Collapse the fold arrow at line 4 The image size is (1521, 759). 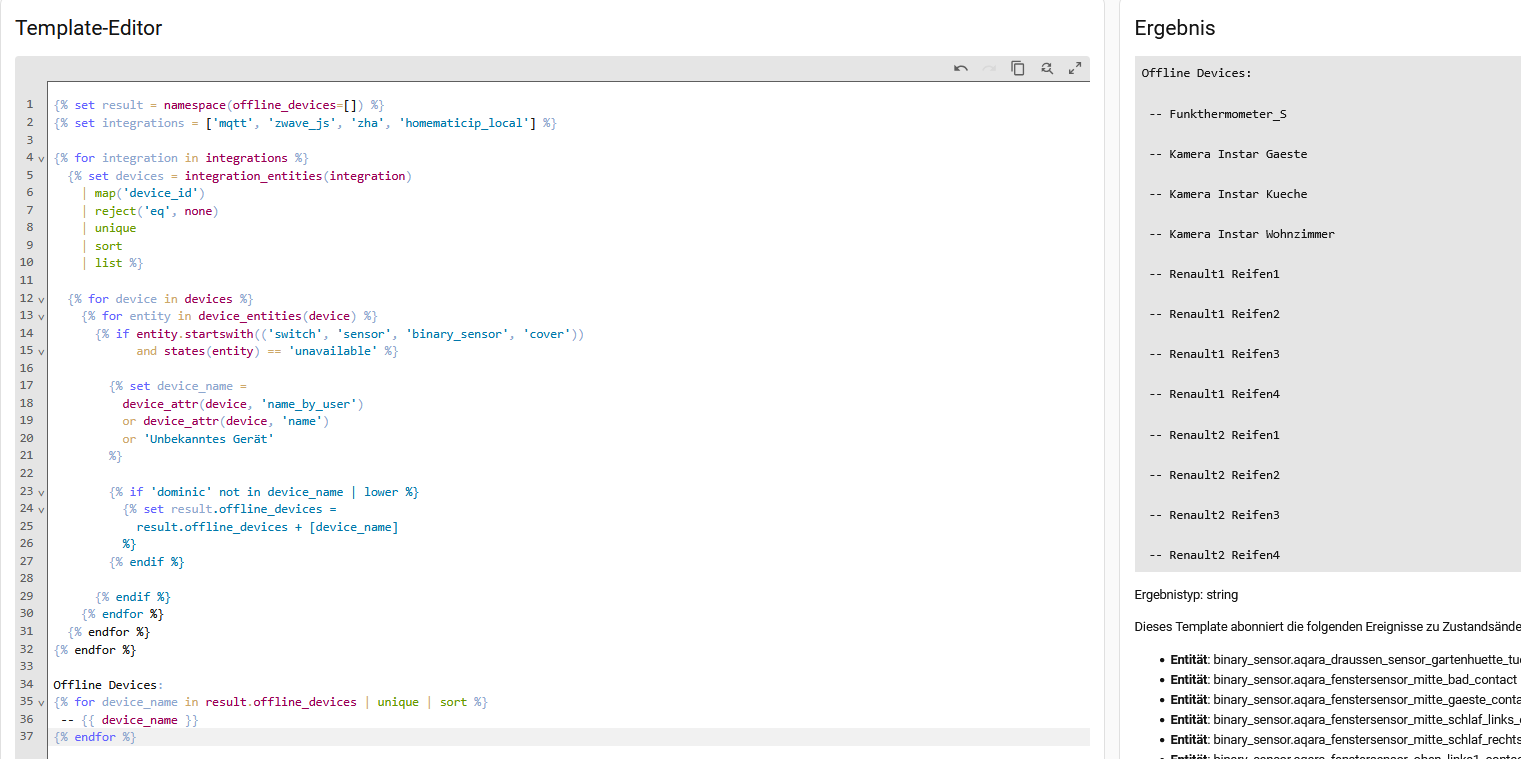[41, 158]
